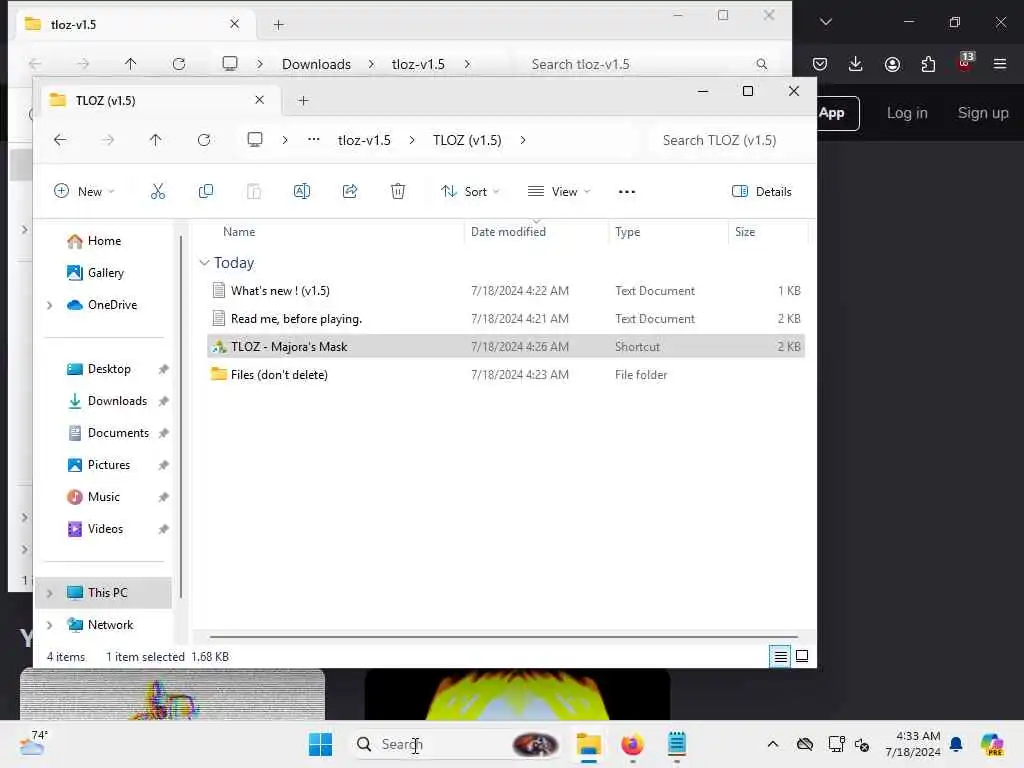Screen dimensions: 1024x768
Task: Select the "What's new ! (v1.5)" file
Action: [506, 291]
